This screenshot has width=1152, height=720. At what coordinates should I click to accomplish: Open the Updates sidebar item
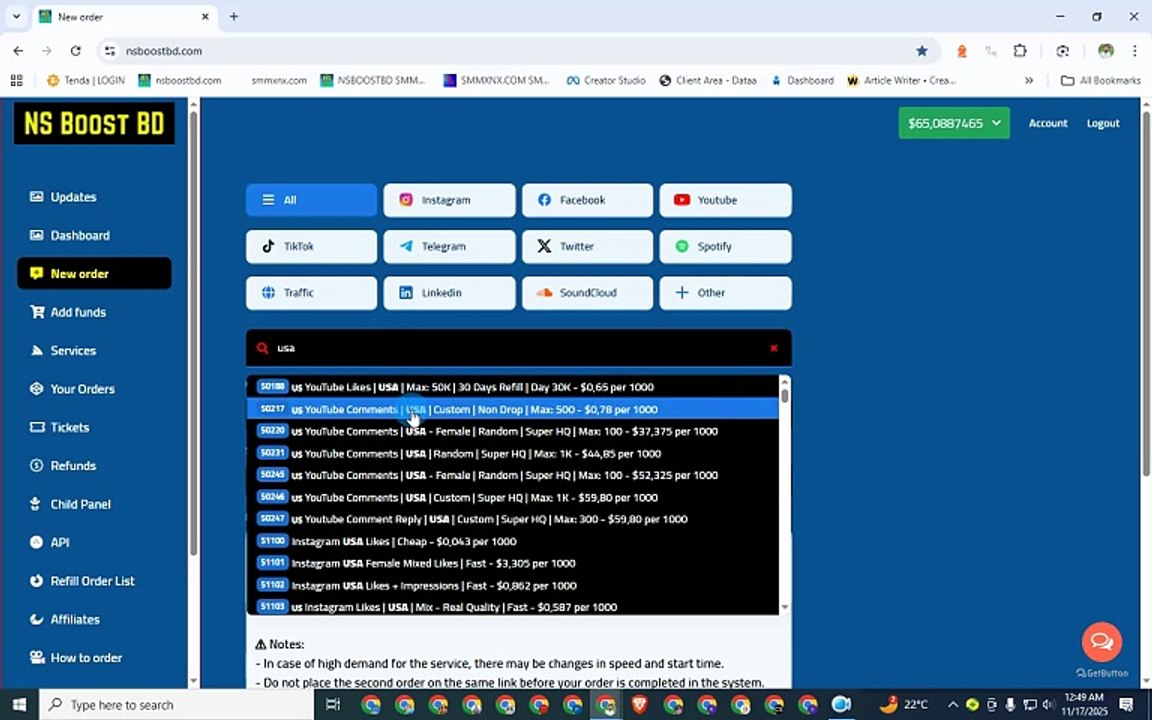[x=73, y=197]
